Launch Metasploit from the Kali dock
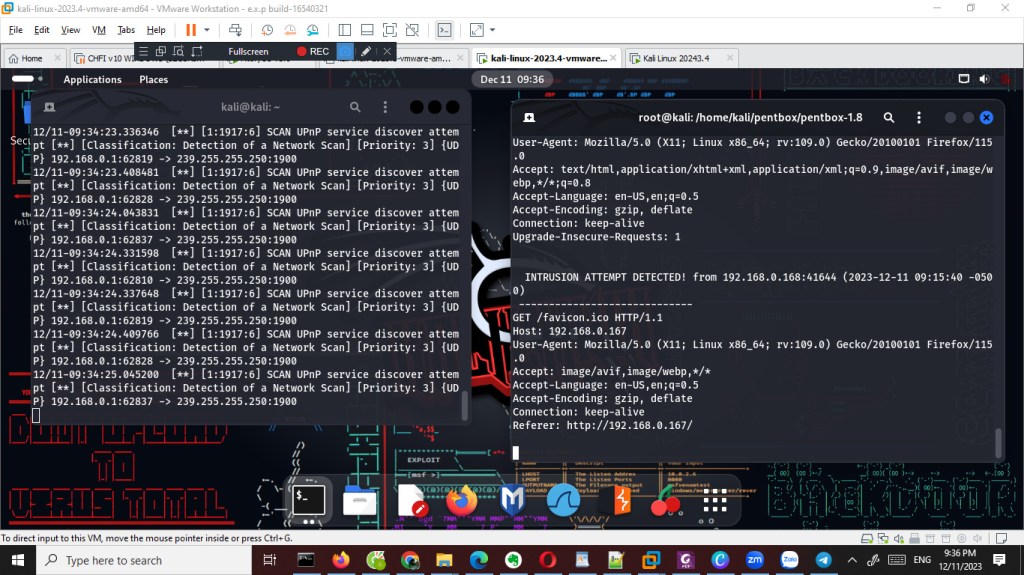The width and height of the screenshot is (1024, 575). [513, 501]
